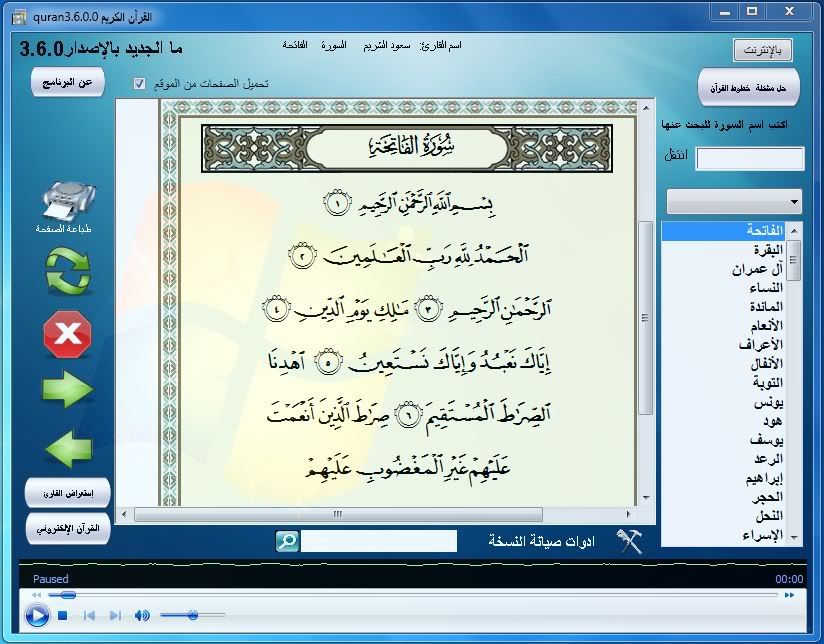This screenshot has height=644, width=824.
Task: Click the green refresh arrows icon
Action: coord(68,271)
